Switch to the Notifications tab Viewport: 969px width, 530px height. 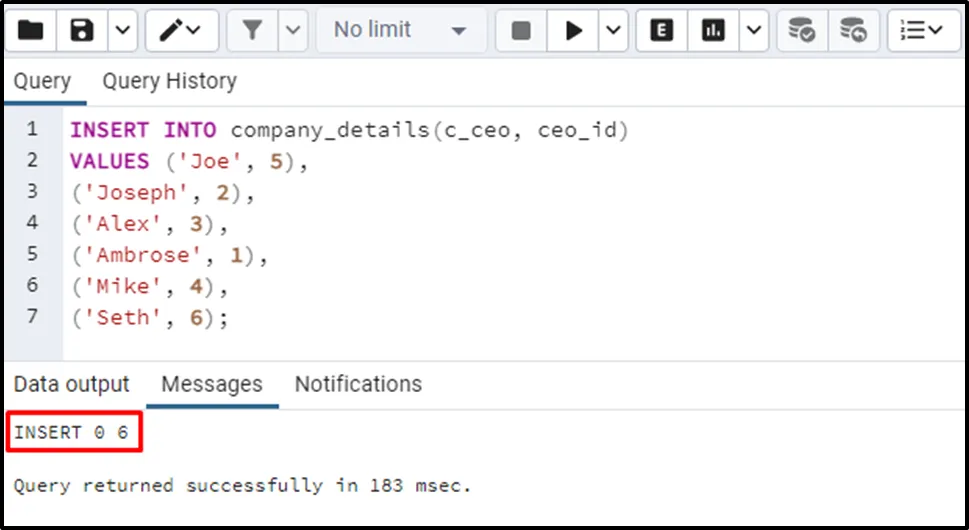click(358, 384)
